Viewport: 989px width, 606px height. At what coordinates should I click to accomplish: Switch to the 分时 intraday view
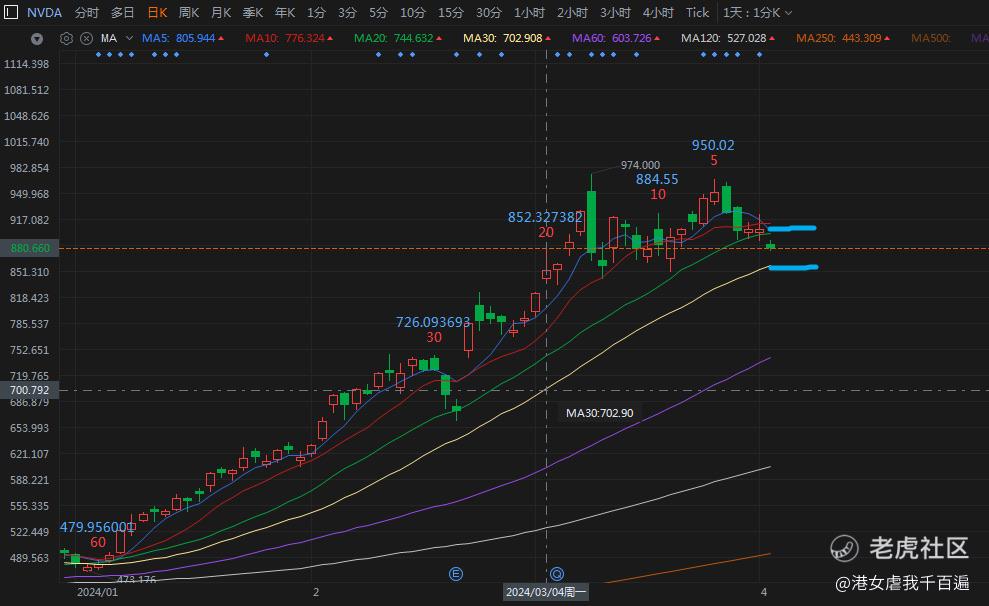(86, 13)
